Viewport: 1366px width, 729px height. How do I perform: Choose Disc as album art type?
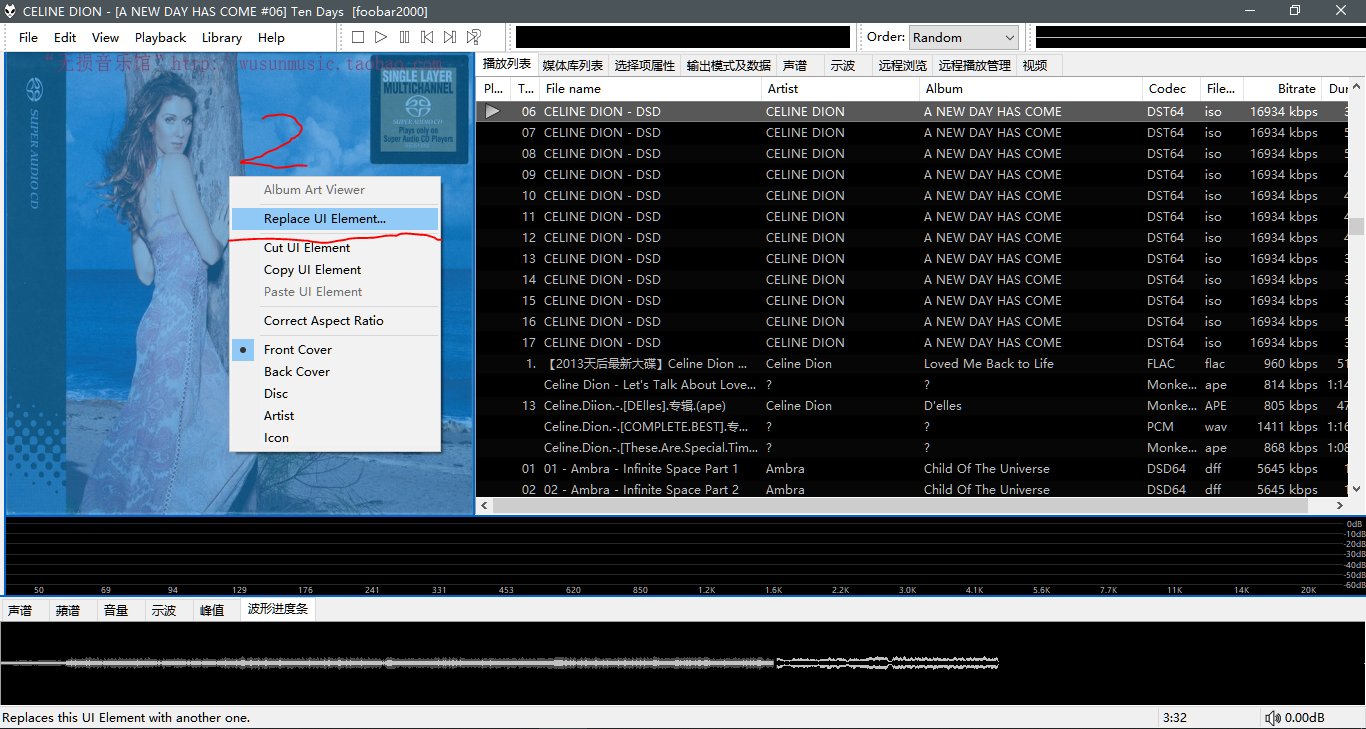click(x=276, y=394)
